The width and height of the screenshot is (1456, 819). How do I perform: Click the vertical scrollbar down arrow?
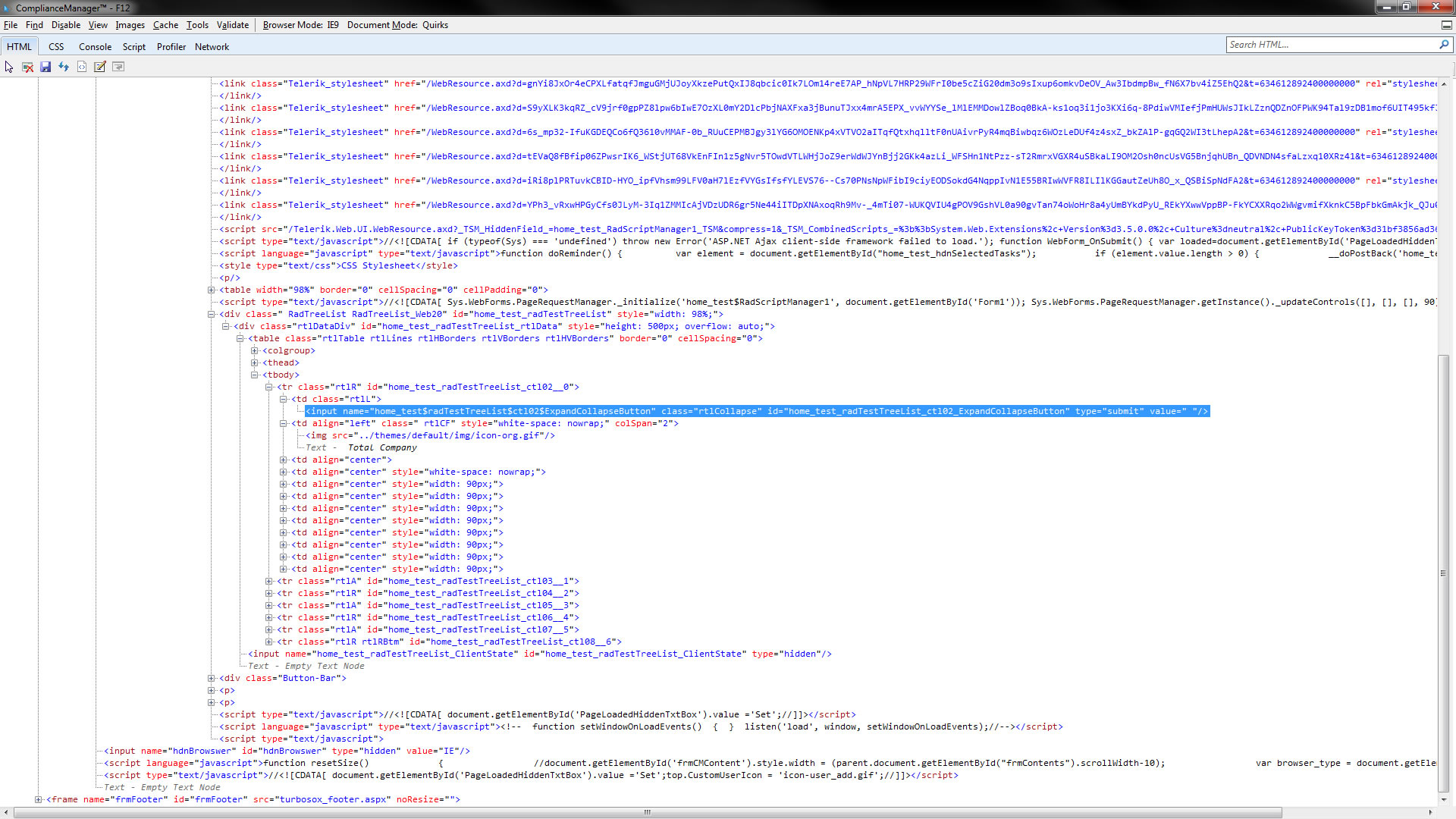point(1444,799)
